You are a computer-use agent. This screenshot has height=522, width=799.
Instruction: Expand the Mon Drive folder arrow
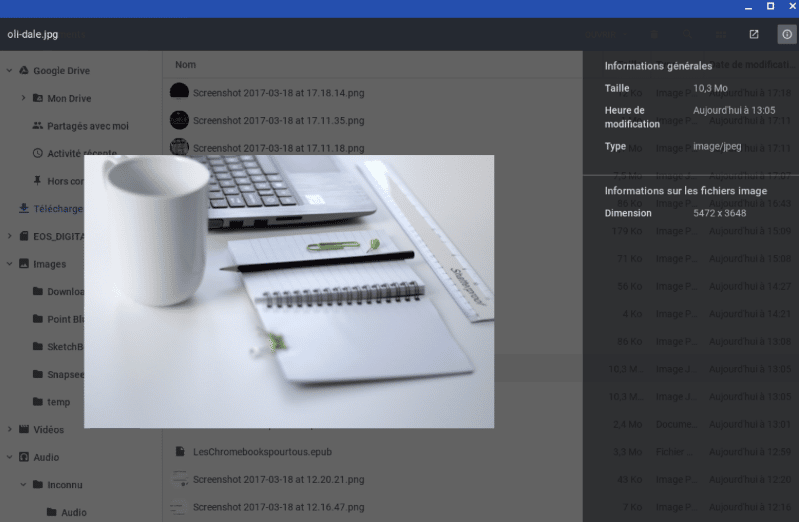[x=23, y=99]
